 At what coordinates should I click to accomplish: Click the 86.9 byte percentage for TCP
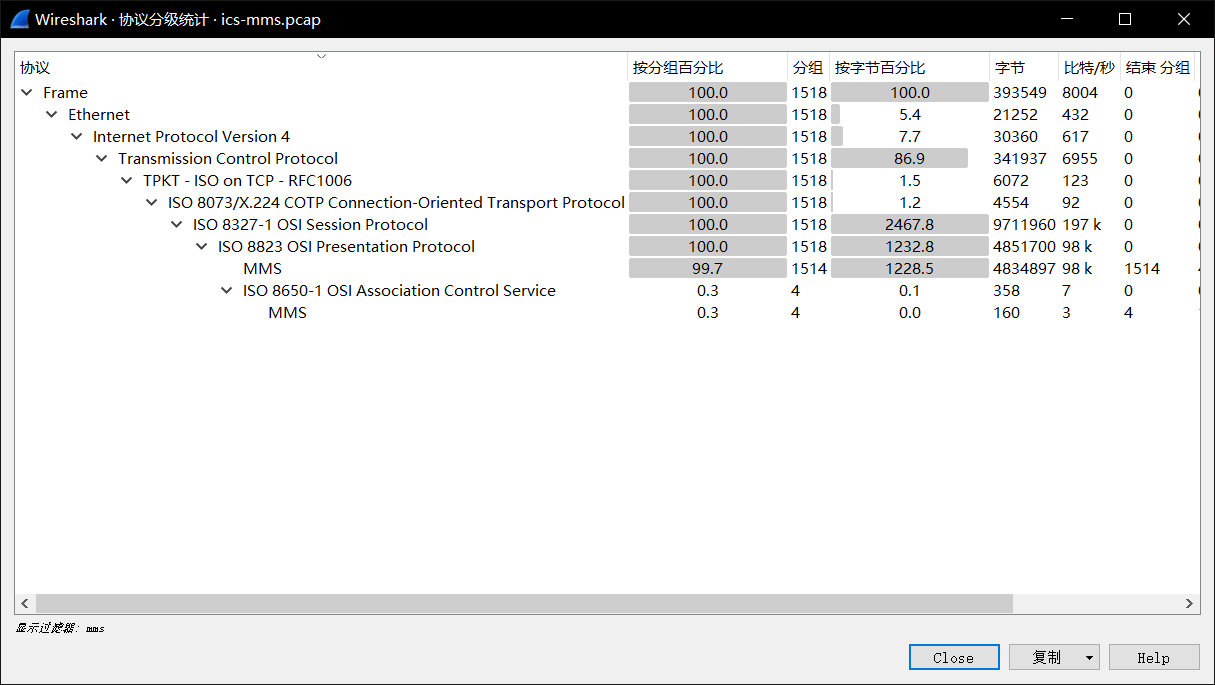click(909, 159)
